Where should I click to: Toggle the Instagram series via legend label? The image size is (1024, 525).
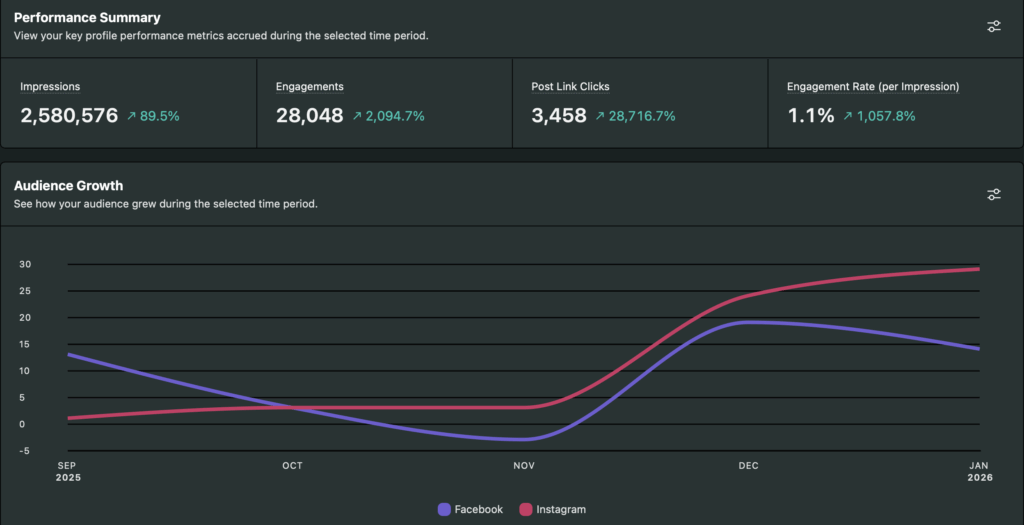tap(561, 509)
